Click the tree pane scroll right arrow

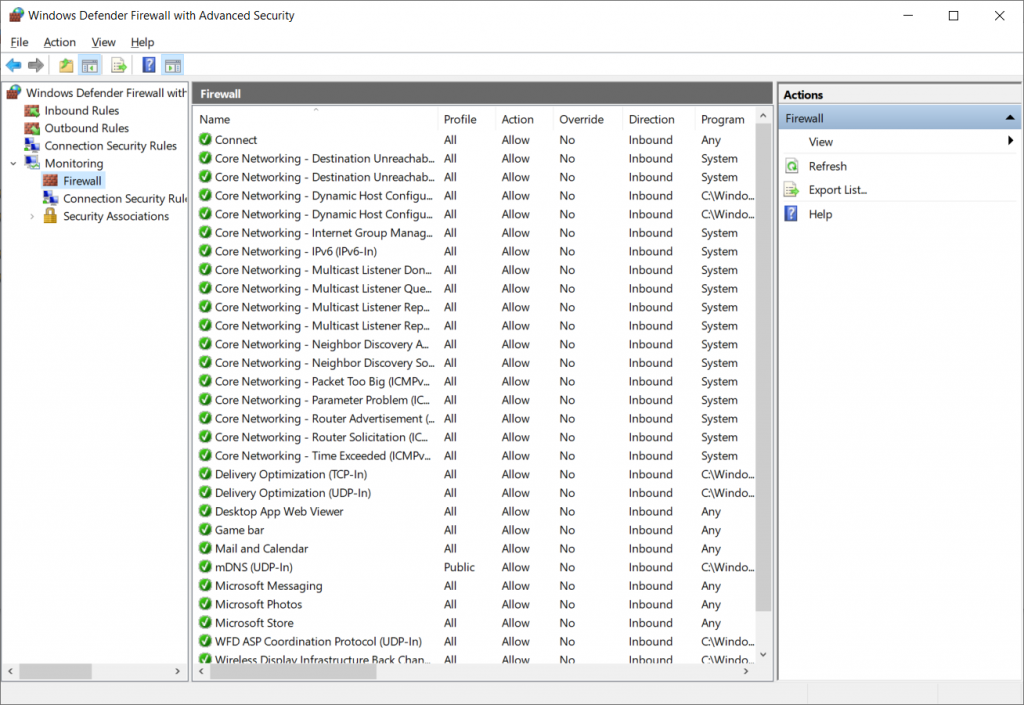click(177, 671)
